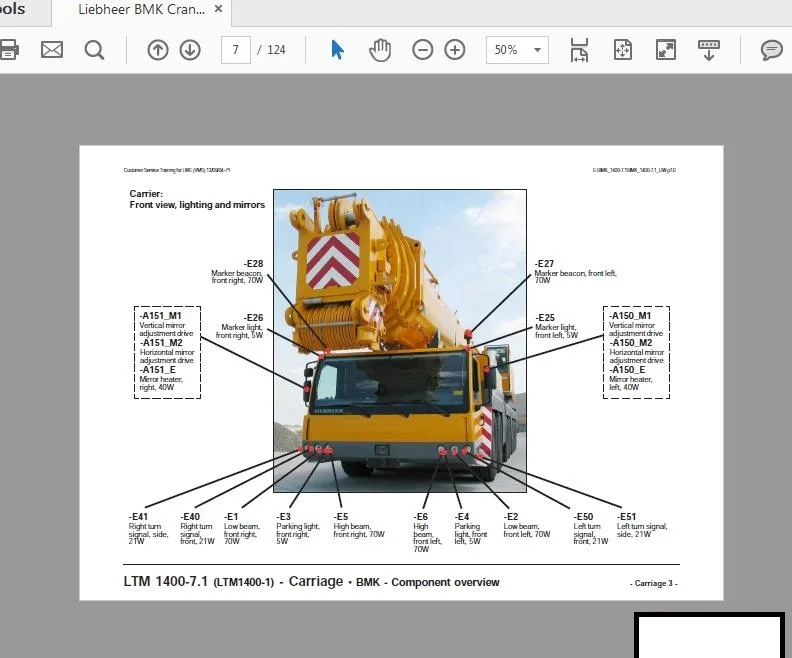Go to next page arrow
Screen dimensions: 792x658
click(x=190, y=50)
